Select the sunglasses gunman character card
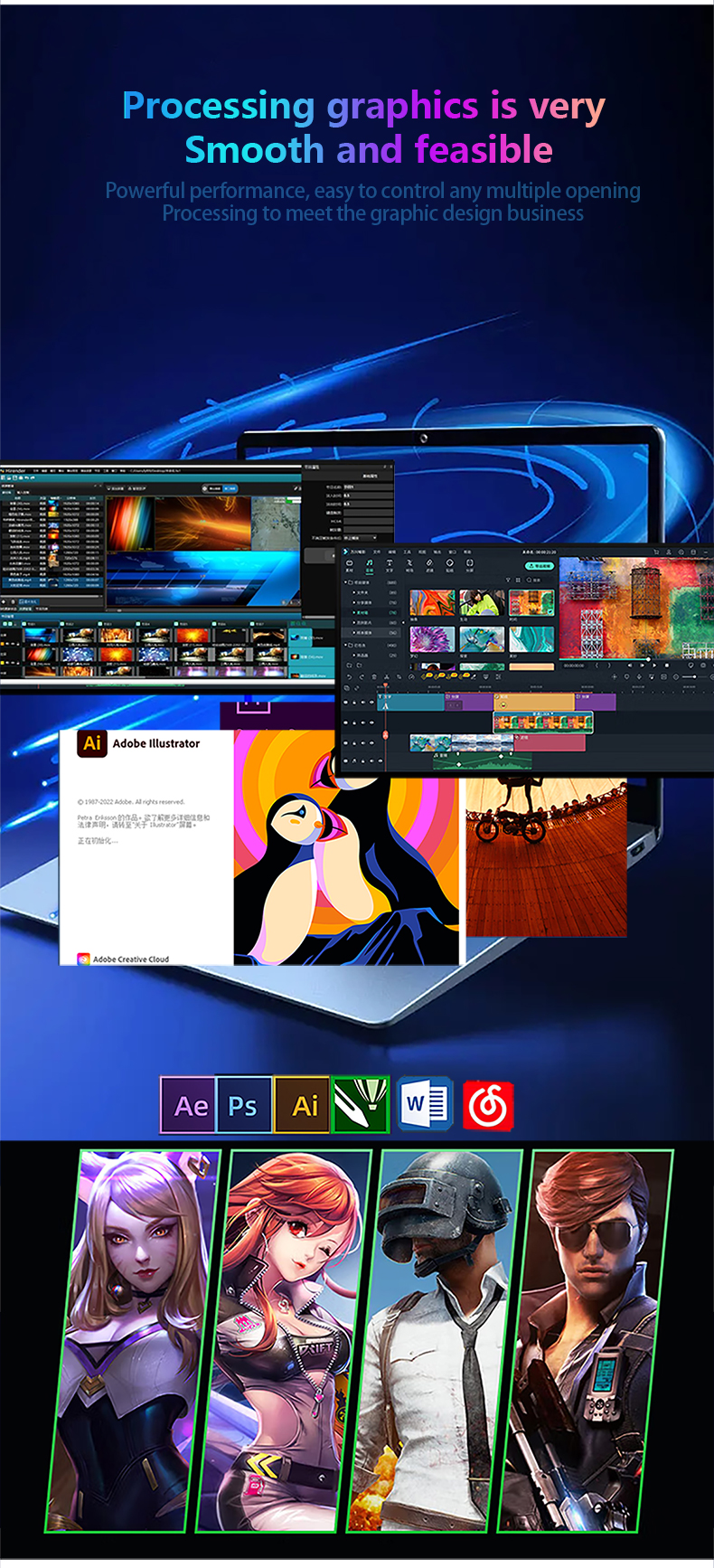Viewport: 714px width, 1568px height. tap(587, 1341)
